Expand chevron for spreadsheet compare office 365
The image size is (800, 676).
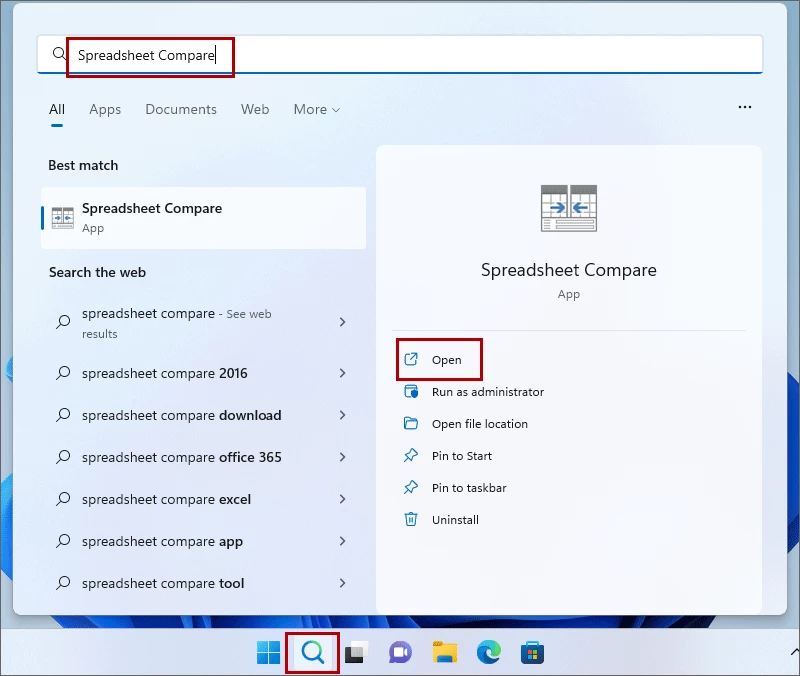coord(342,457)
